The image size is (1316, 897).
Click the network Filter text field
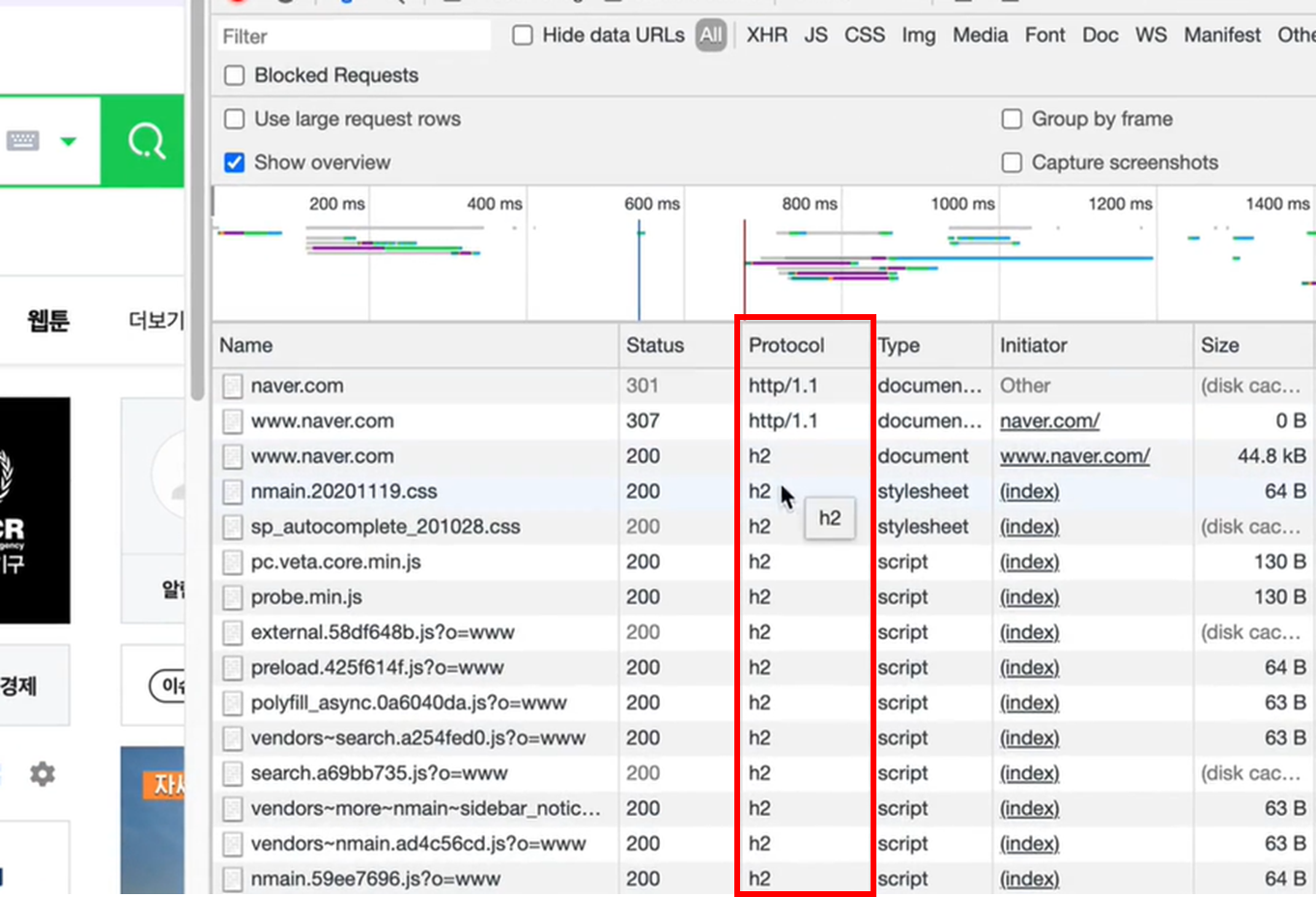click(354, 36)
